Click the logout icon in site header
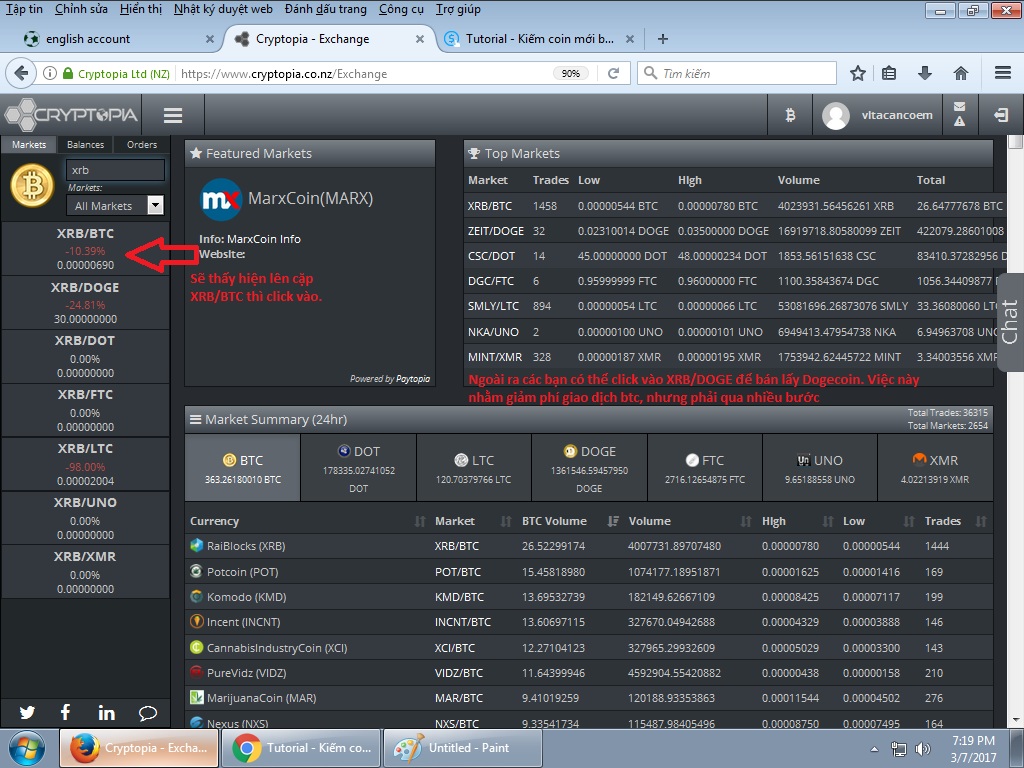Image resolution: width=1024 pixels, height=768 pixels. (1000, 116)
